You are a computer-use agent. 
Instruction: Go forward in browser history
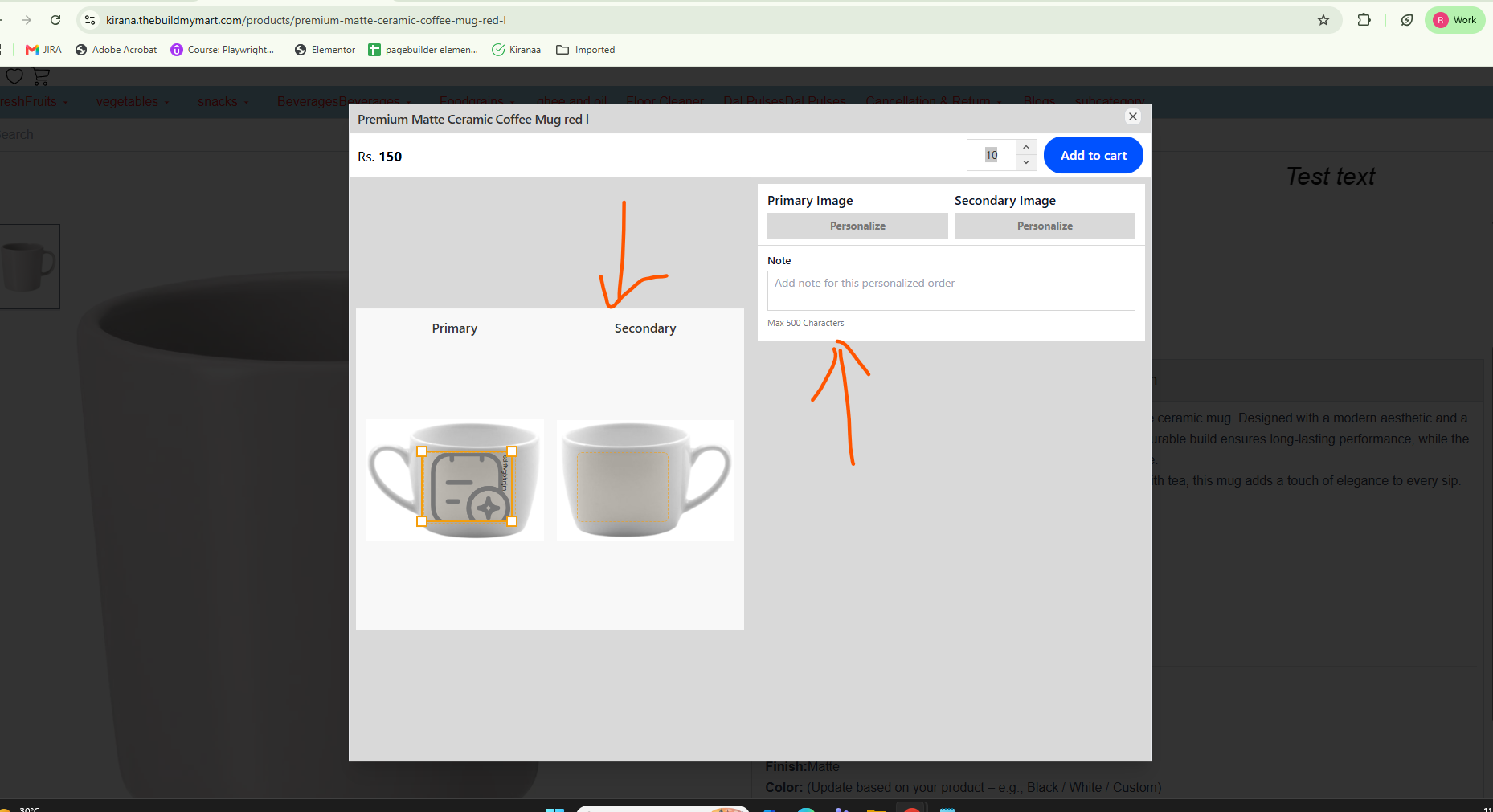pos(27,20)
